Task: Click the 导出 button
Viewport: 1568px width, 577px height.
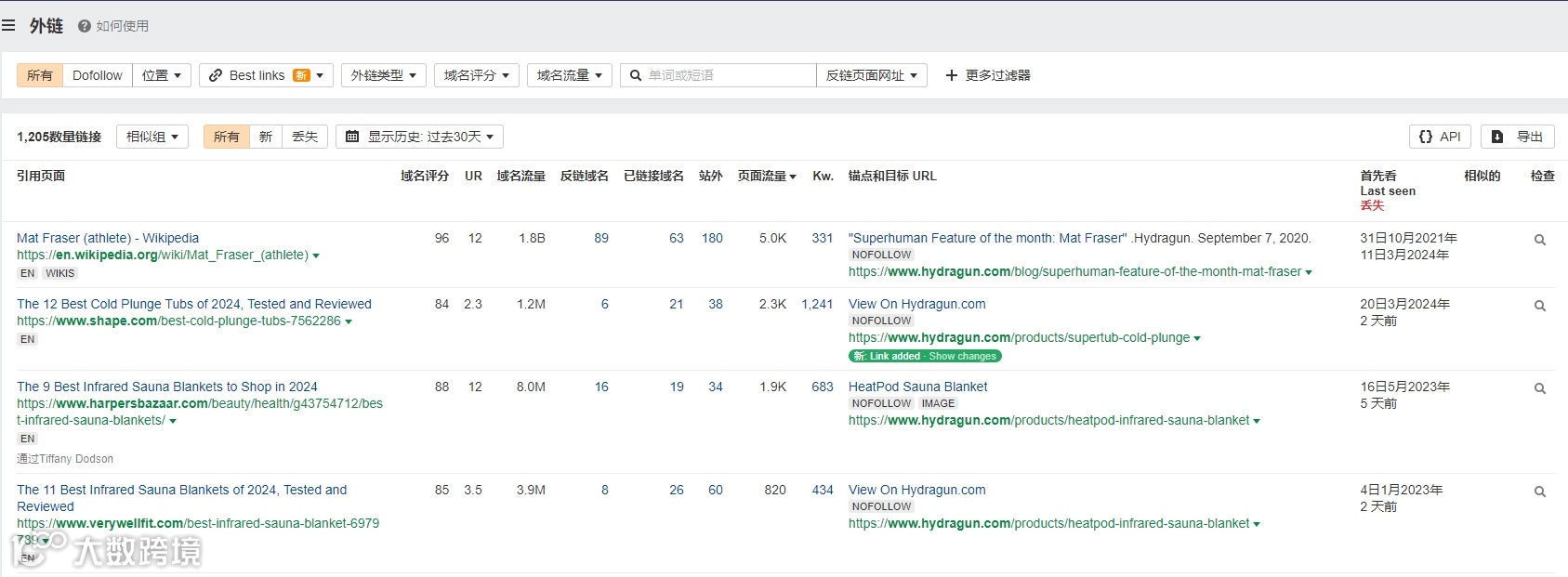Action: (x=1518, y=137)
